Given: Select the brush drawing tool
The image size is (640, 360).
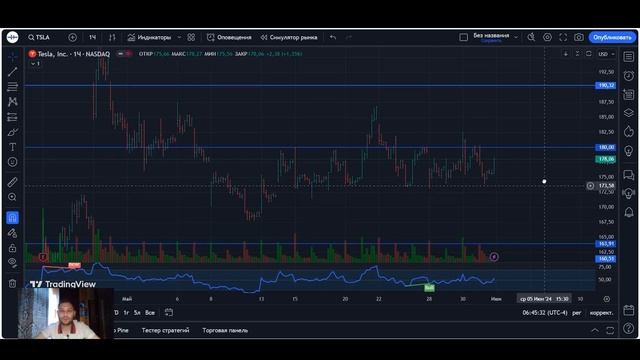Looking at the screenshot, I should tap(13, 132).
